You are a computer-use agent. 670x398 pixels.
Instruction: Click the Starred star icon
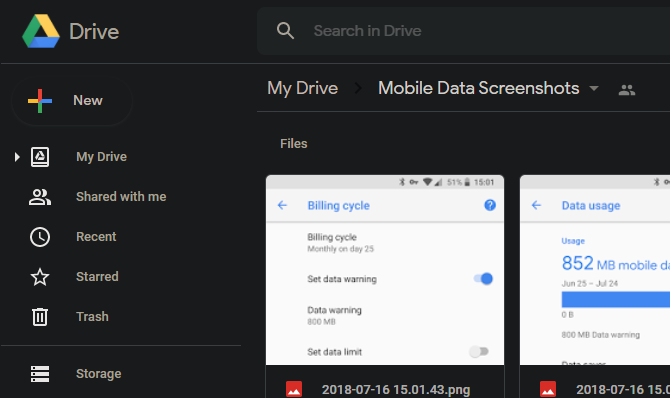(40, 277)
